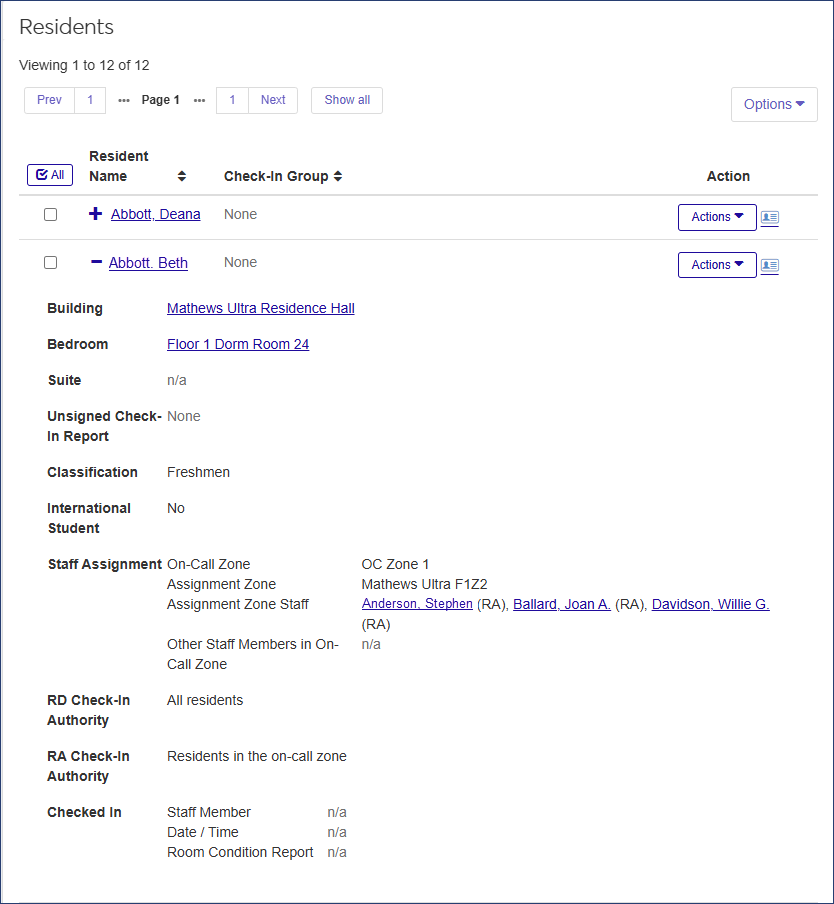
Task: Open ID card icon for Abbott, Deana
Action: point(769,217)
